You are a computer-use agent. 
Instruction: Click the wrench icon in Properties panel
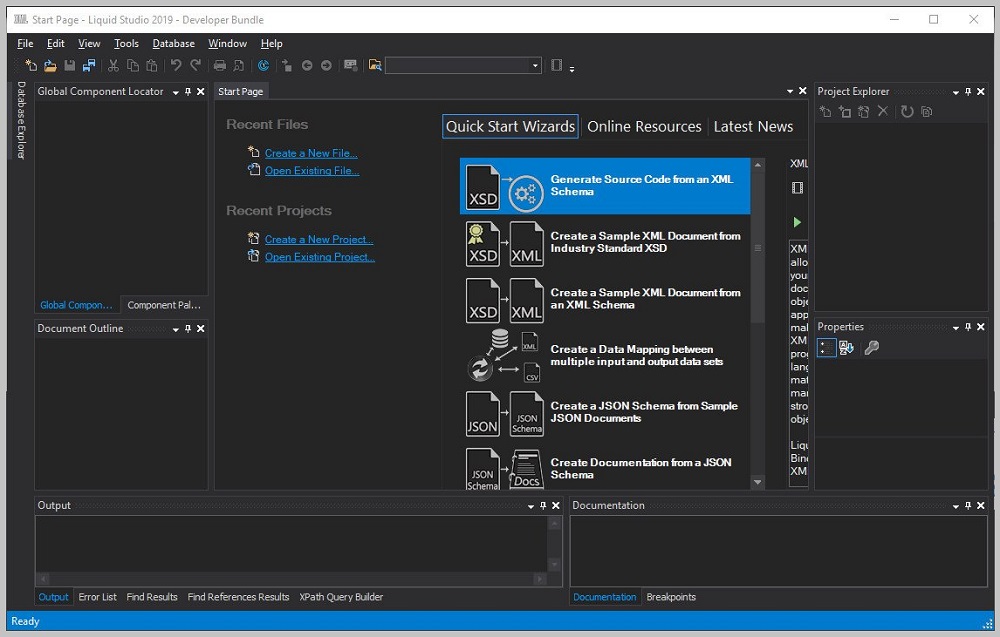click(x=871, y=348)
